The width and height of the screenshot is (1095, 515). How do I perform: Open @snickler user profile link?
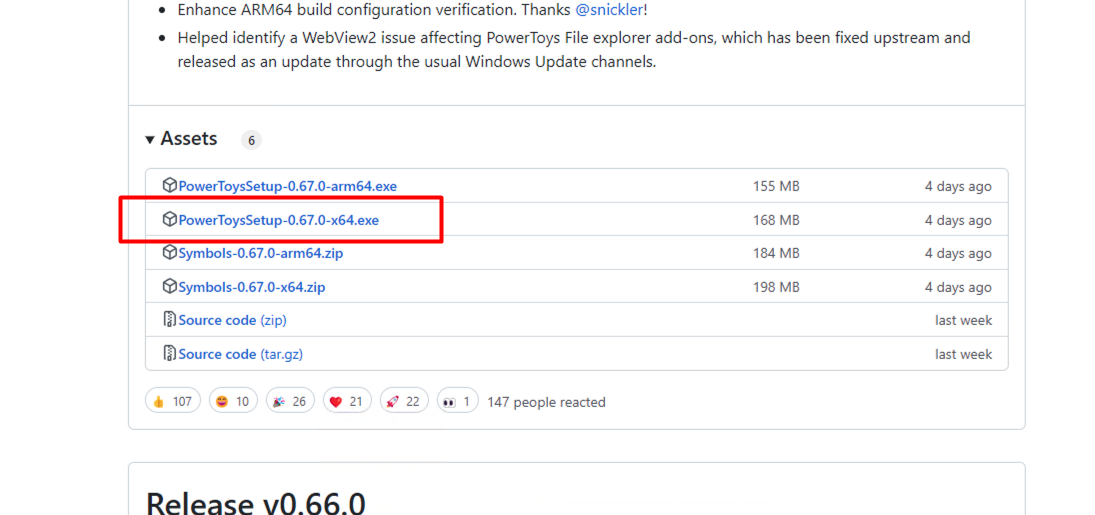click(609, 10)
